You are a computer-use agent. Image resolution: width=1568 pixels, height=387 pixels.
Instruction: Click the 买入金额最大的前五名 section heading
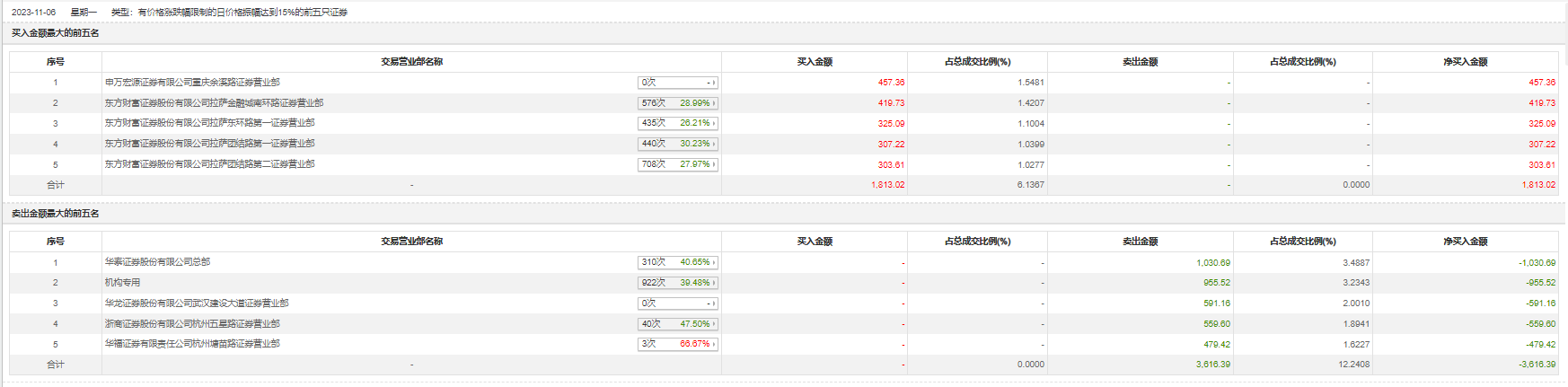point(56,33)
